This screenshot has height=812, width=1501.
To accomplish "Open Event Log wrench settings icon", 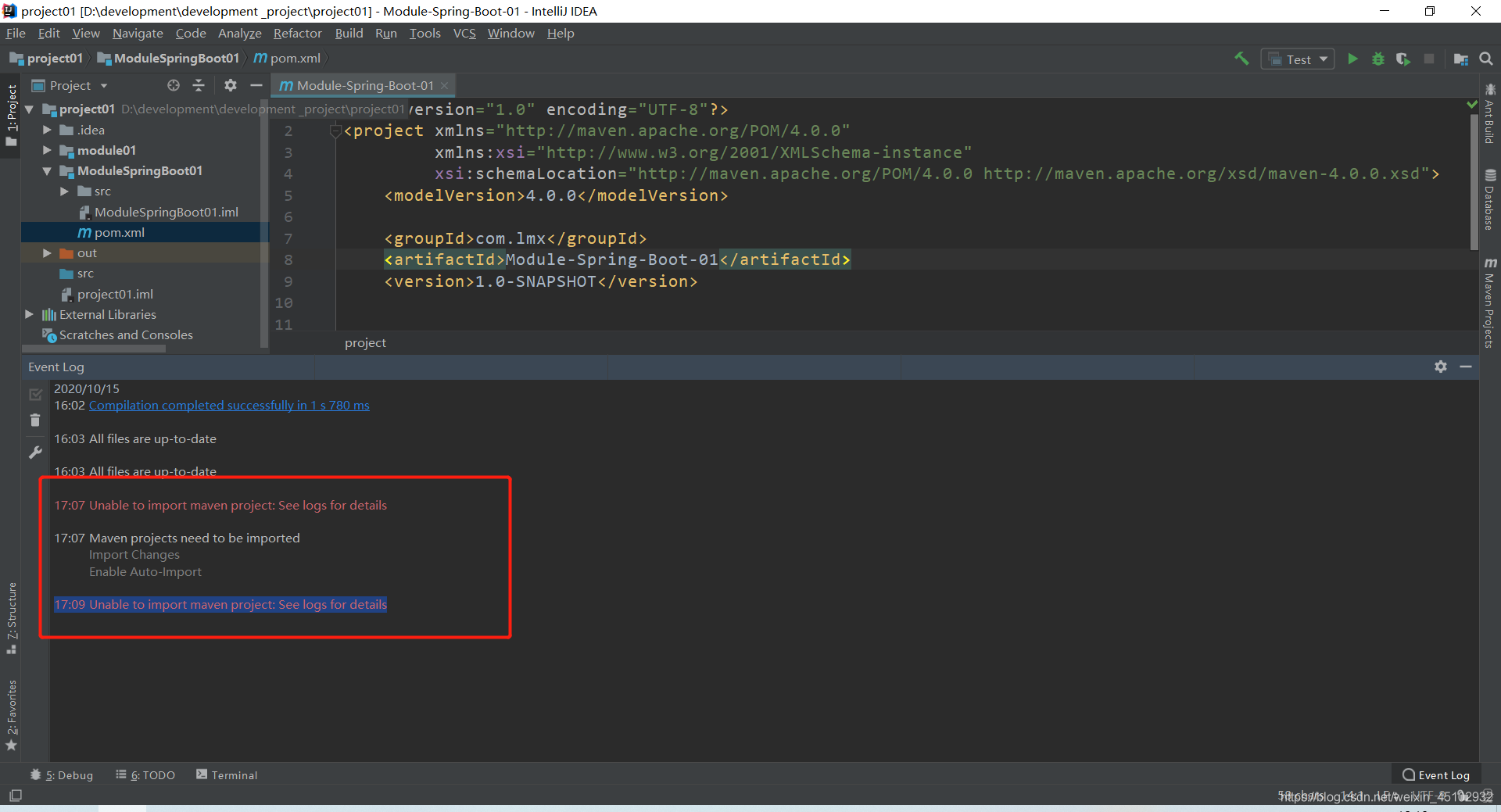I will tap(35, 453).
